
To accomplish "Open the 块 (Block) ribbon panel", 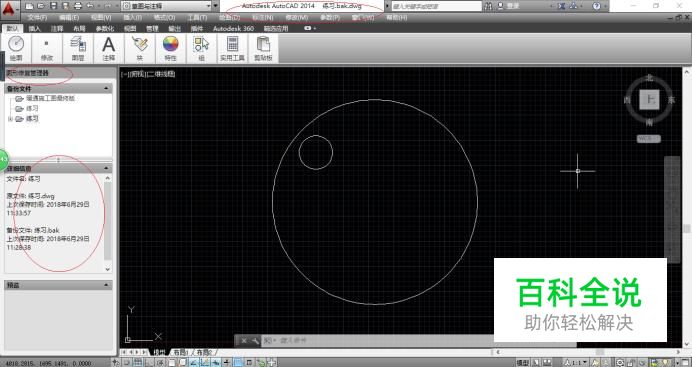I will pos(139,48).
